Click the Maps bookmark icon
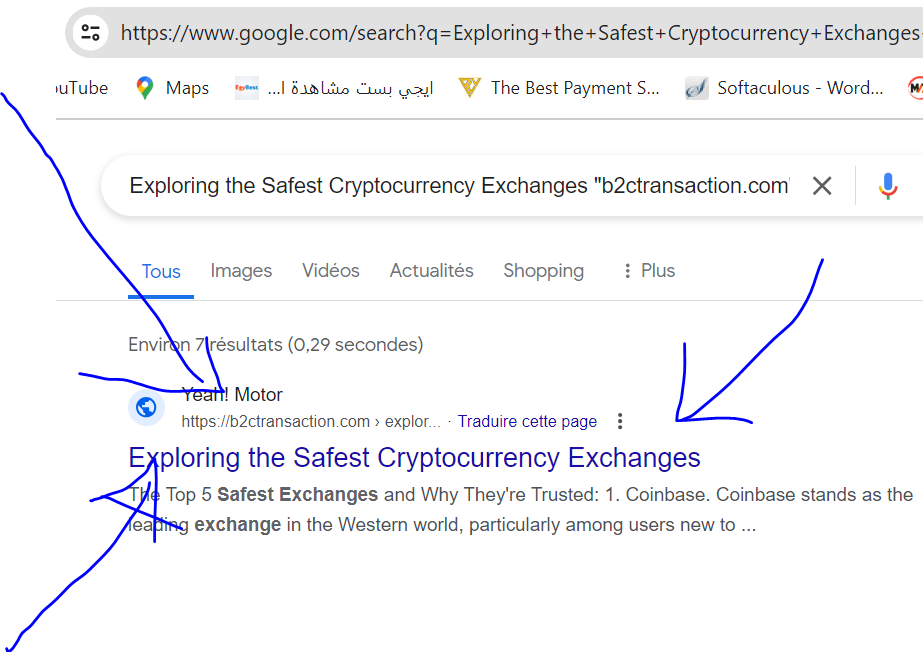Screen dimensions: 923x652 (x=145, y=88)
